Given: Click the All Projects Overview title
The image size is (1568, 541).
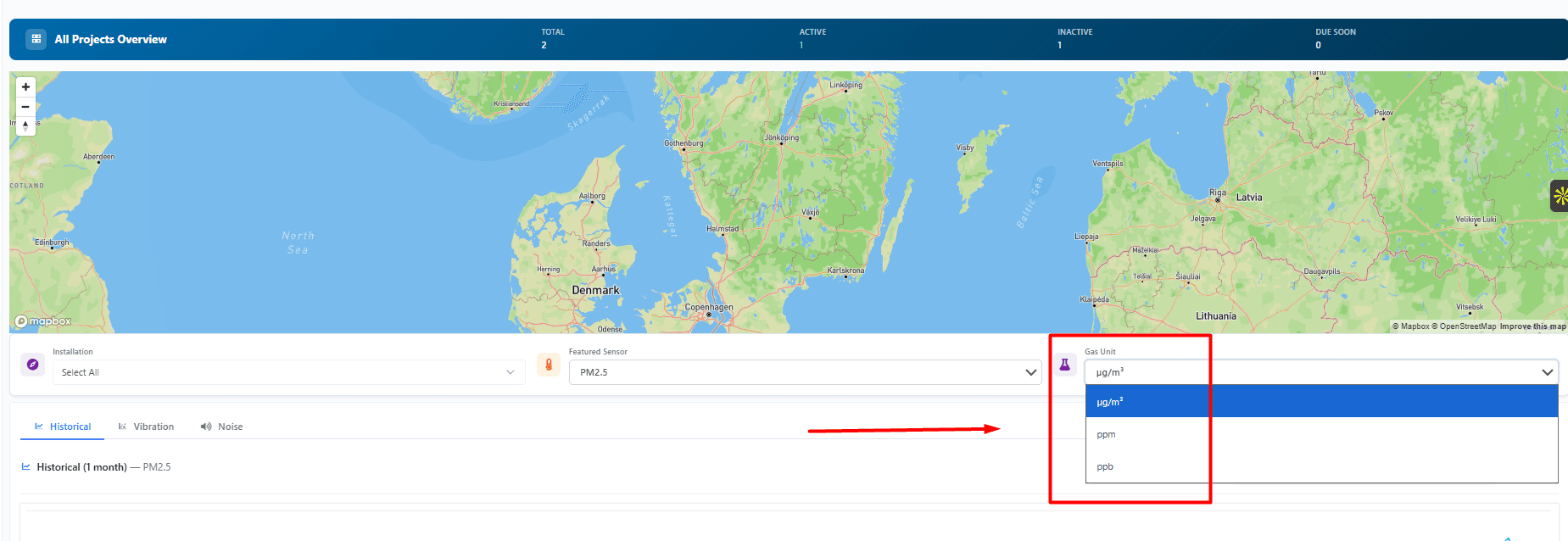Looking at the screenshot, I should [110, 39].
